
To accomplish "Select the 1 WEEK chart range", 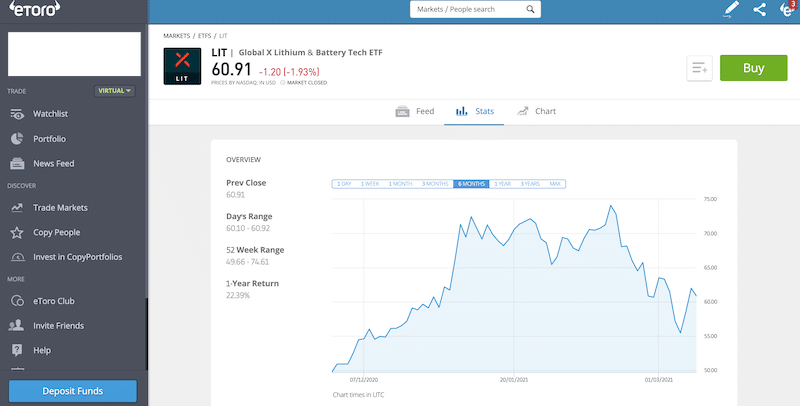I will (370, 184).
